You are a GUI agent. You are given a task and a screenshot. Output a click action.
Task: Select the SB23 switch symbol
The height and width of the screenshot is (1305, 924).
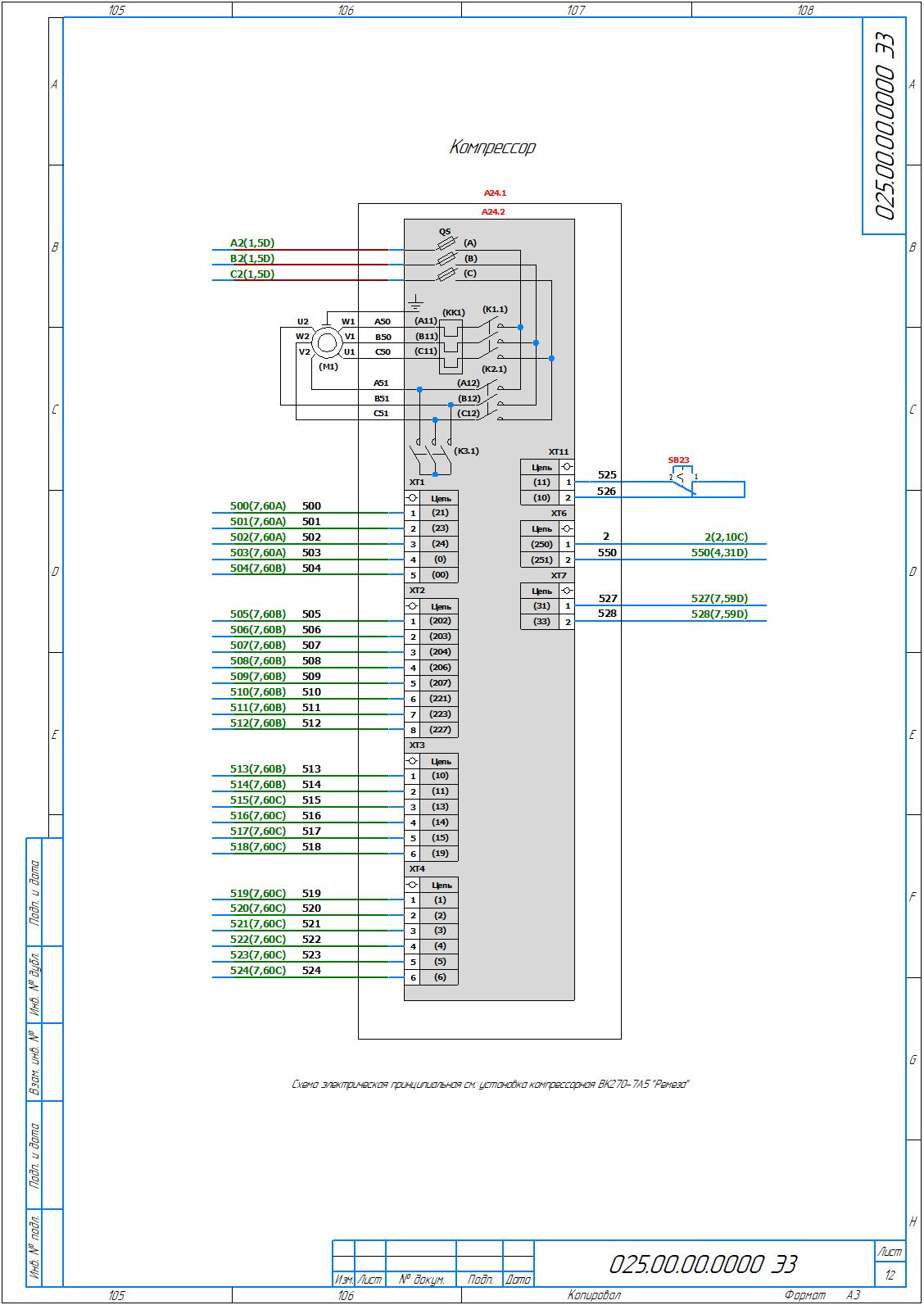pos(682,483)
